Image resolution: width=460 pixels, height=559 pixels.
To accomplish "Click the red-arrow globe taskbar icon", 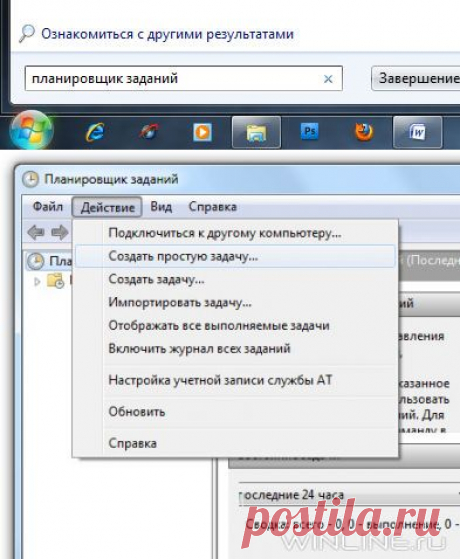I will (149, 132).
